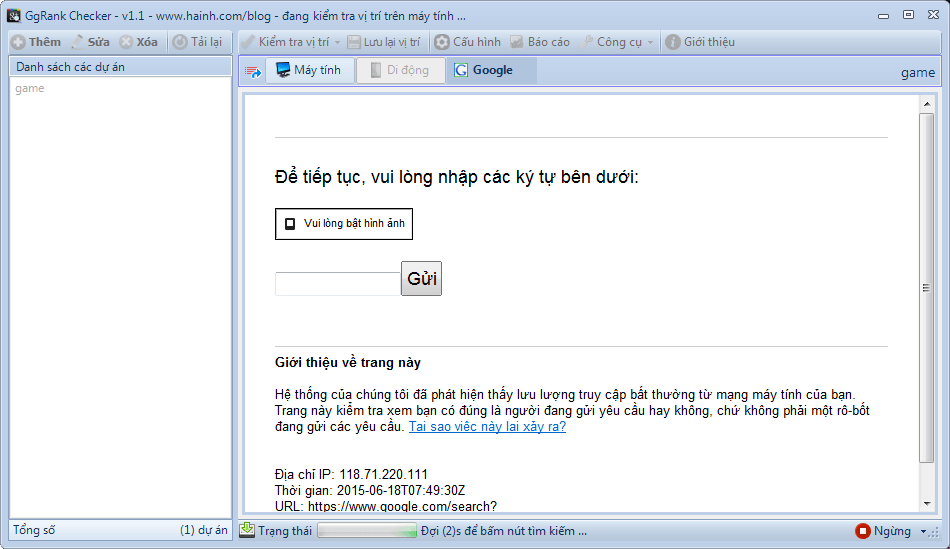Click the red arrow list icon beside Máy tính
The width and height of the screenshot is (950, 549).
[253, 72]
